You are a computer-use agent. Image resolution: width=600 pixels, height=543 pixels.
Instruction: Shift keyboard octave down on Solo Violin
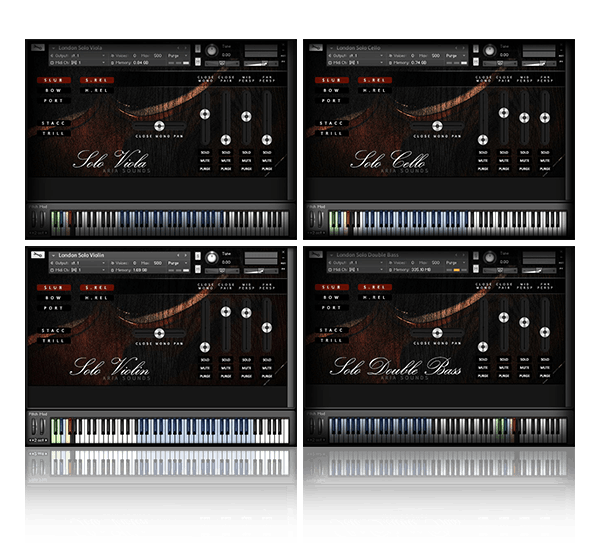point(31,440)
